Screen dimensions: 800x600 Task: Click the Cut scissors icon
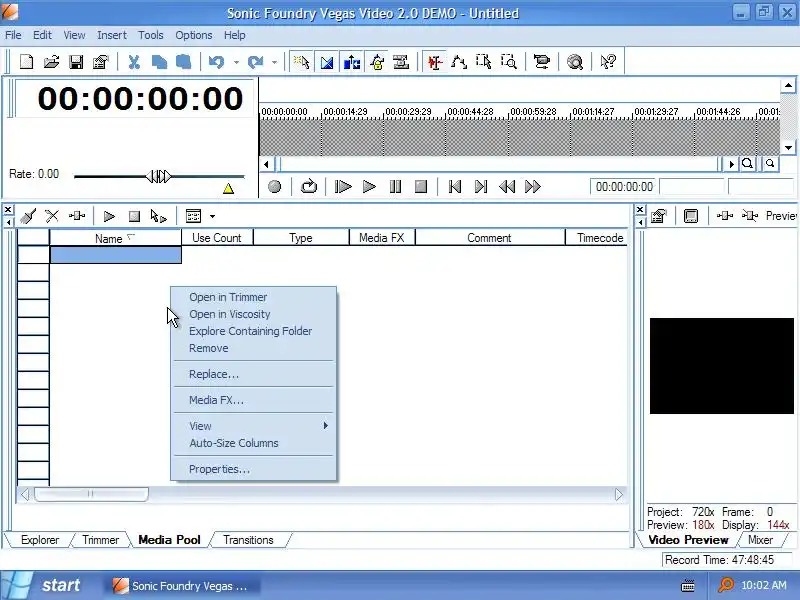click(x=134, y=62)
